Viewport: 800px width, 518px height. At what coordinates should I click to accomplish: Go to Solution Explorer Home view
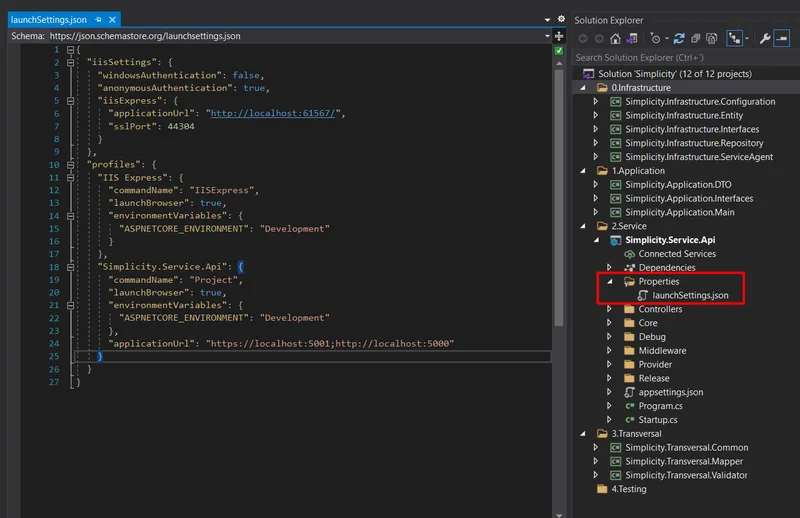615,39
